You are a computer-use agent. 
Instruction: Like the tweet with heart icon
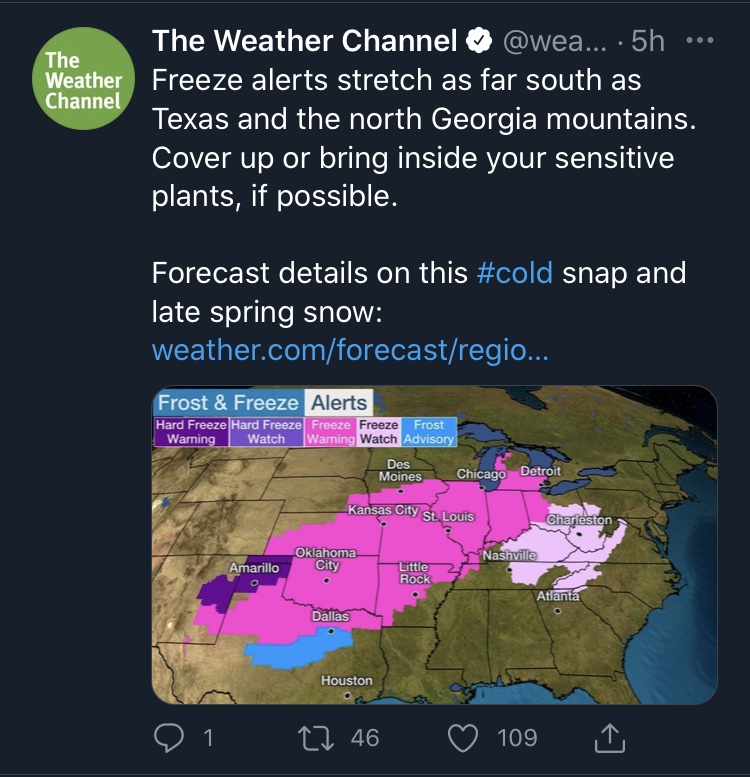(463, 738)
